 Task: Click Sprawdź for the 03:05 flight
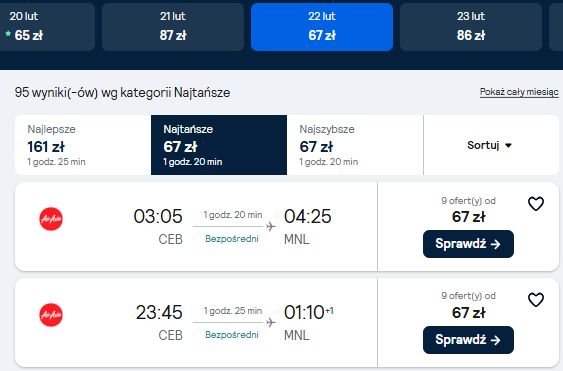(468, 244)
